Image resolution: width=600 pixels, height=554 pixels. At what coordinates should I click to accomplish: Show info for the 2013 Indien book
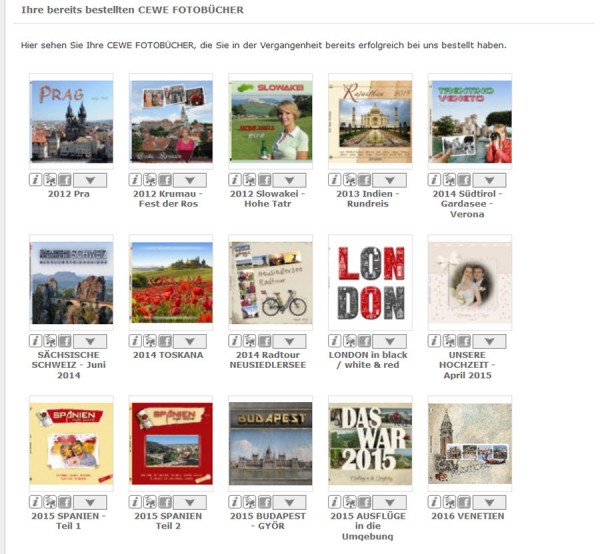click(x=334, y=180)
